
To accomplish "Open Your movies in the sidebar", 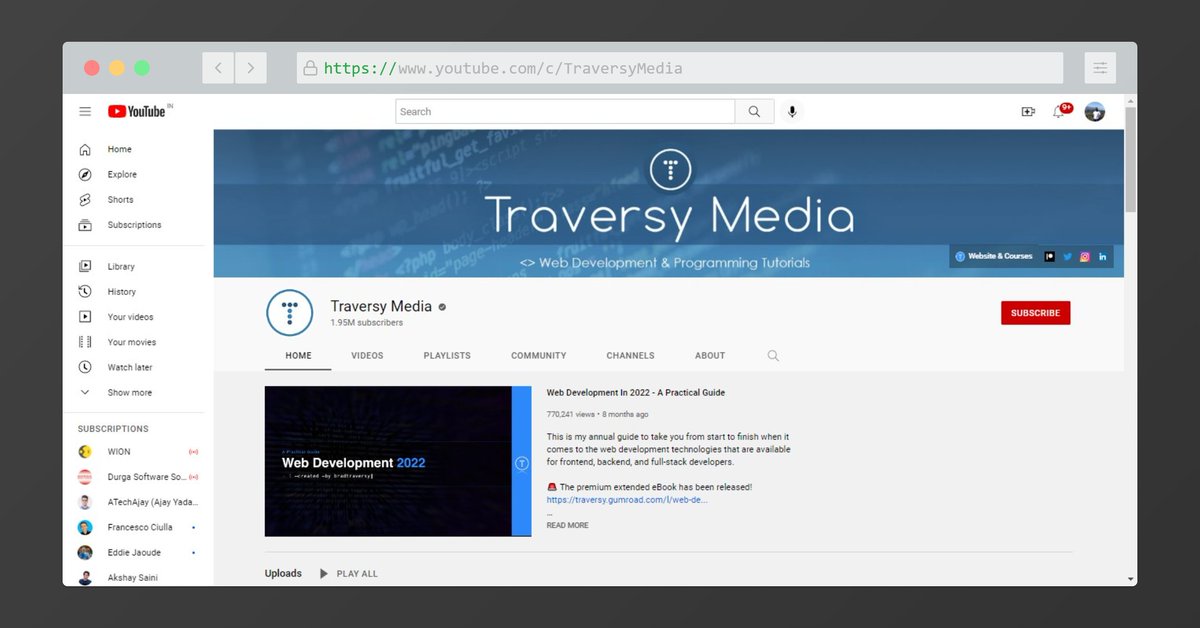I will [x=133, y=342].
